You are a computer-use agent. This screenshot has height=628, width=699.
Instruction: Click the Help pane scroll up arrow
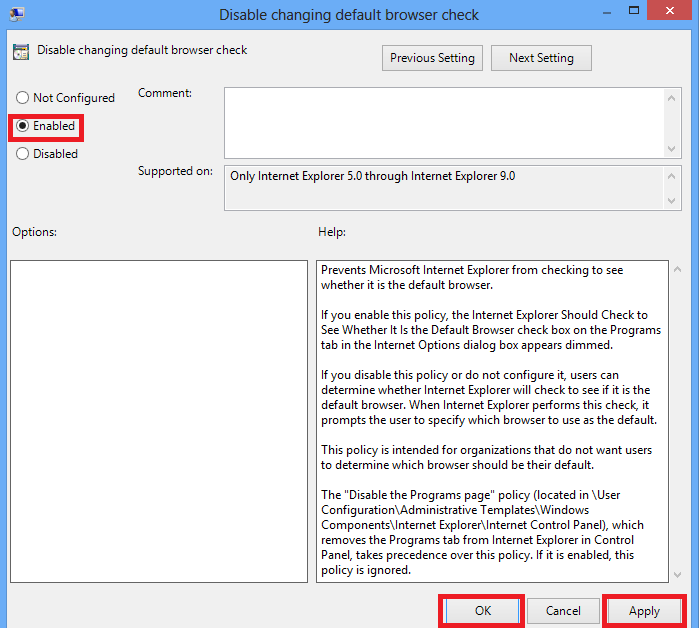click(x=678, y=269)
